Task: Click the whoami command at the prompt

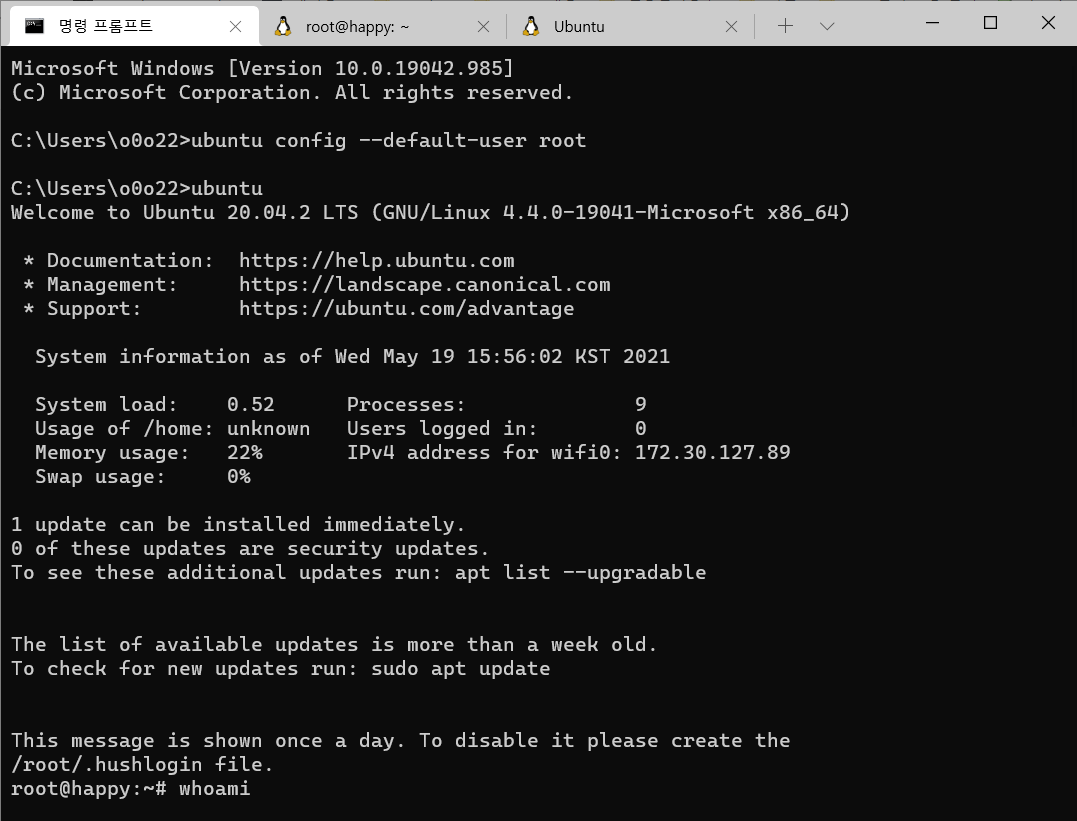Action: pyautogui.click(x=214, y=789)
